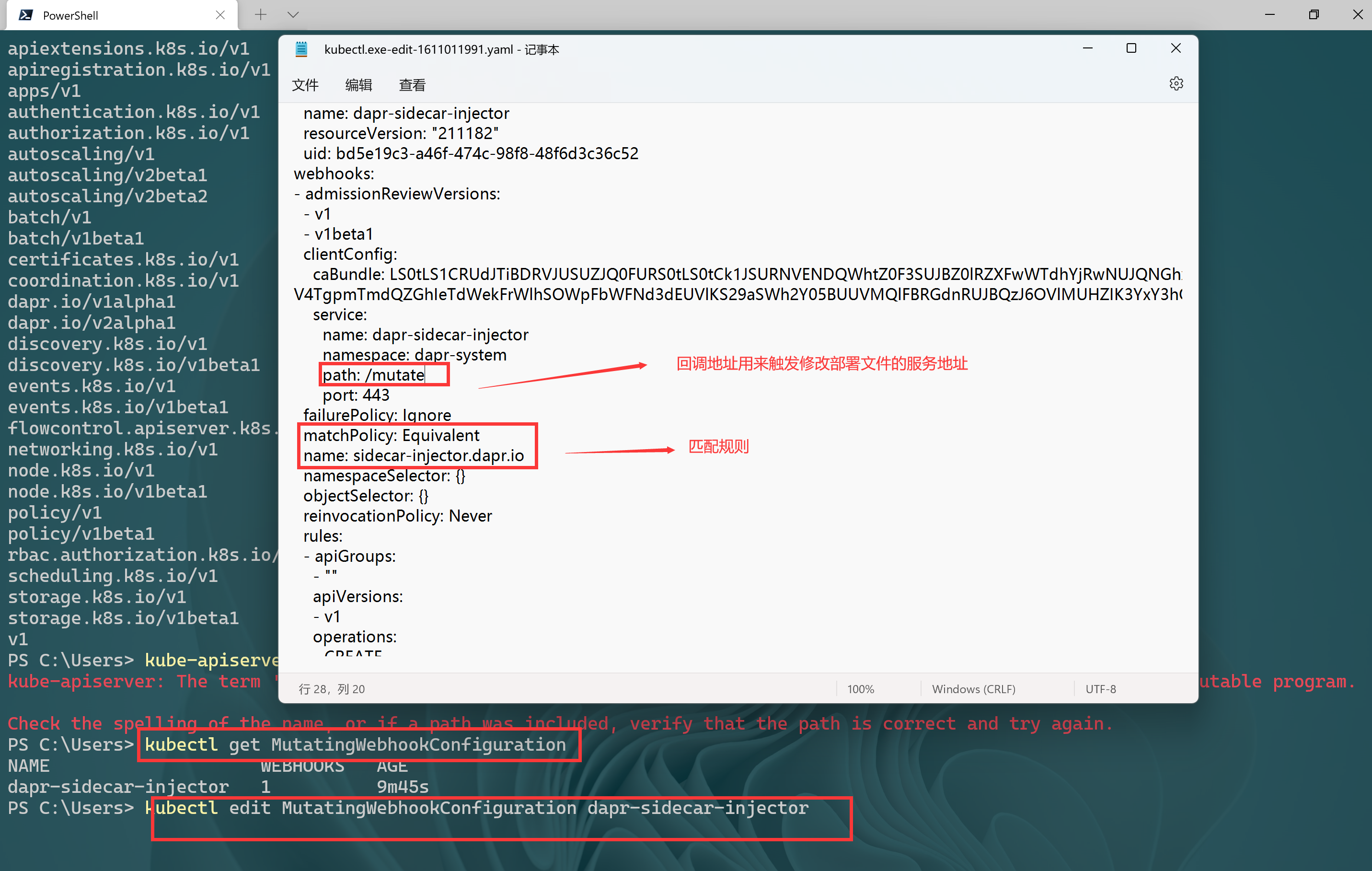Click the 'apiVersions:' line
The width and height of the screenshot is (1372, 871).
[357, 596]
